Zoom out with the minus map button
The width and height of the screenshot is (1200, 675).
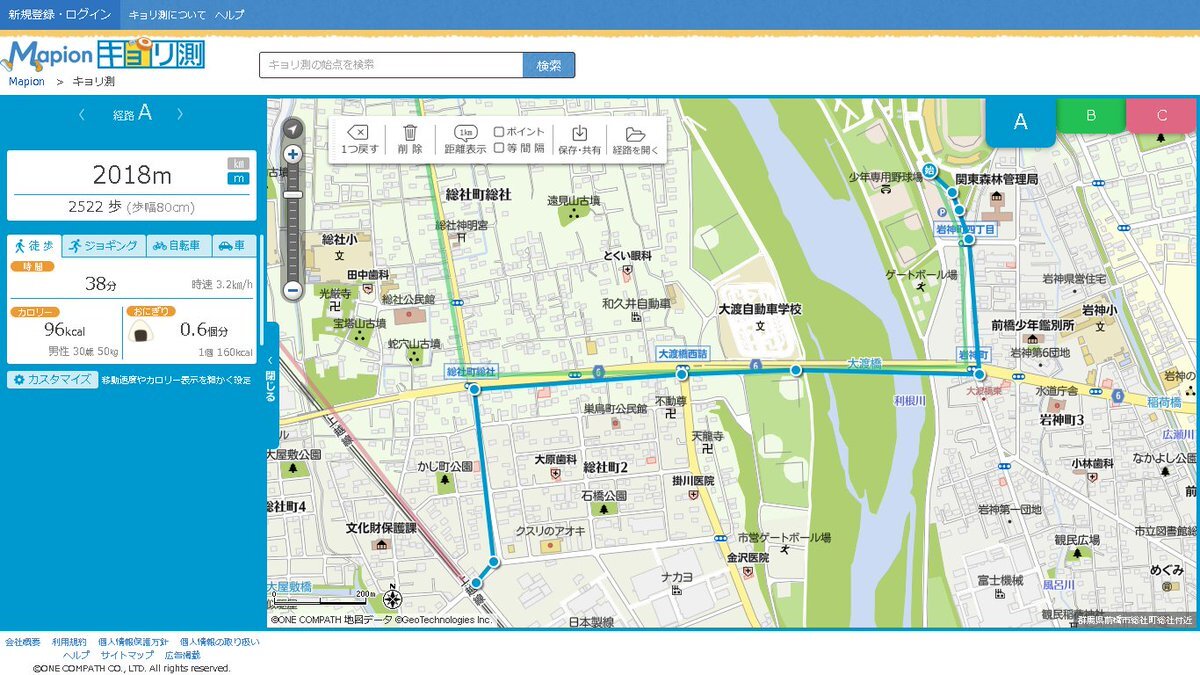tap(293, 291)
